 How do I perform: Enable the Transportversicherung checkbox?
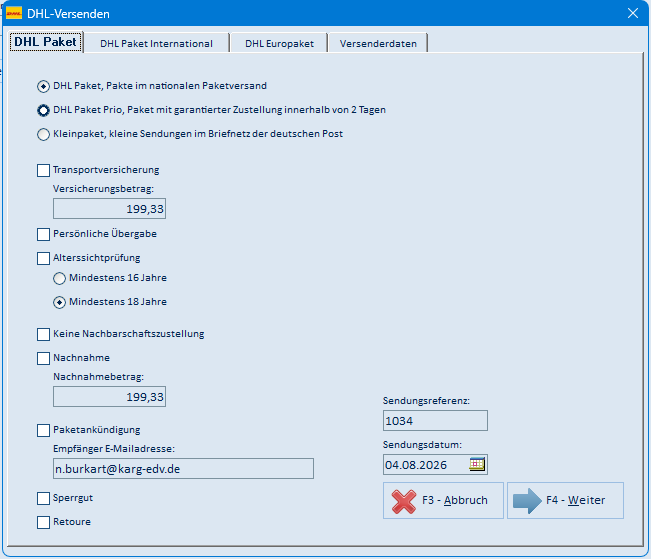(43, 170)
